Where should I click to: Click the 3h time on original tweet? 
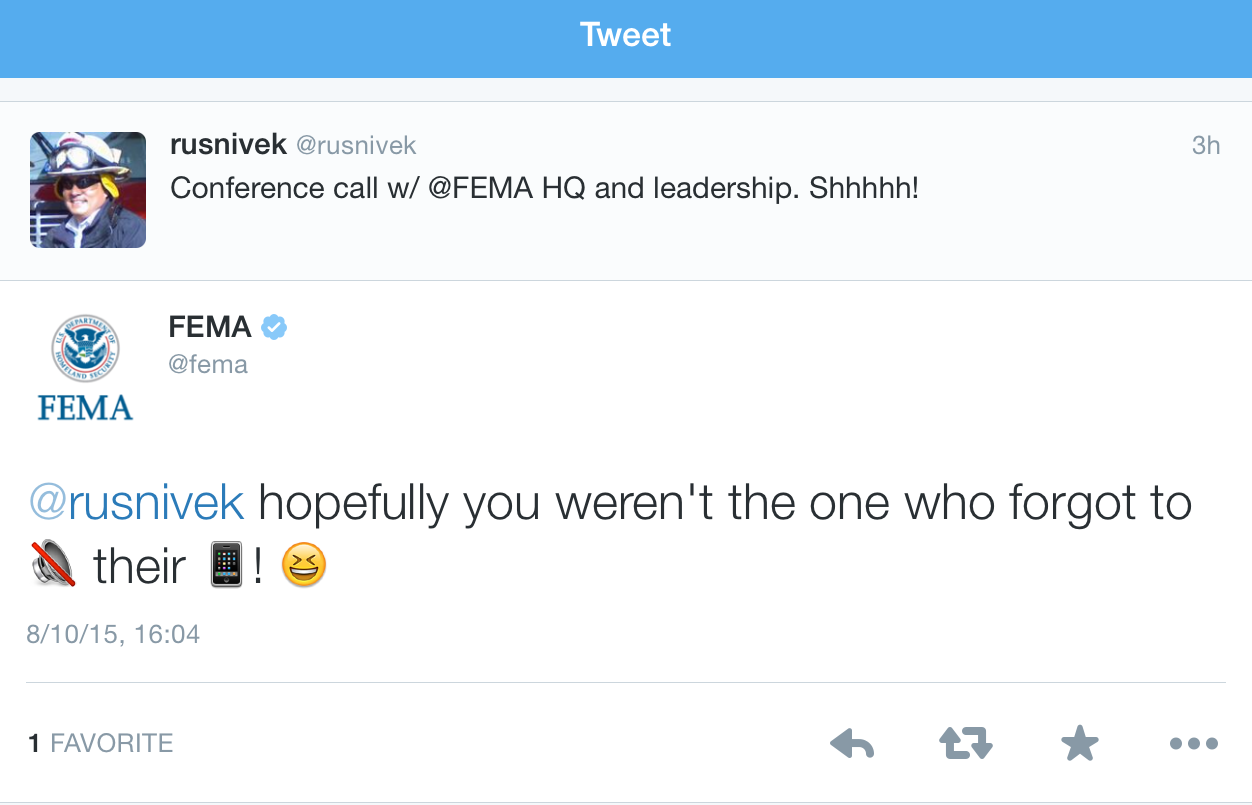point(1205,146)
